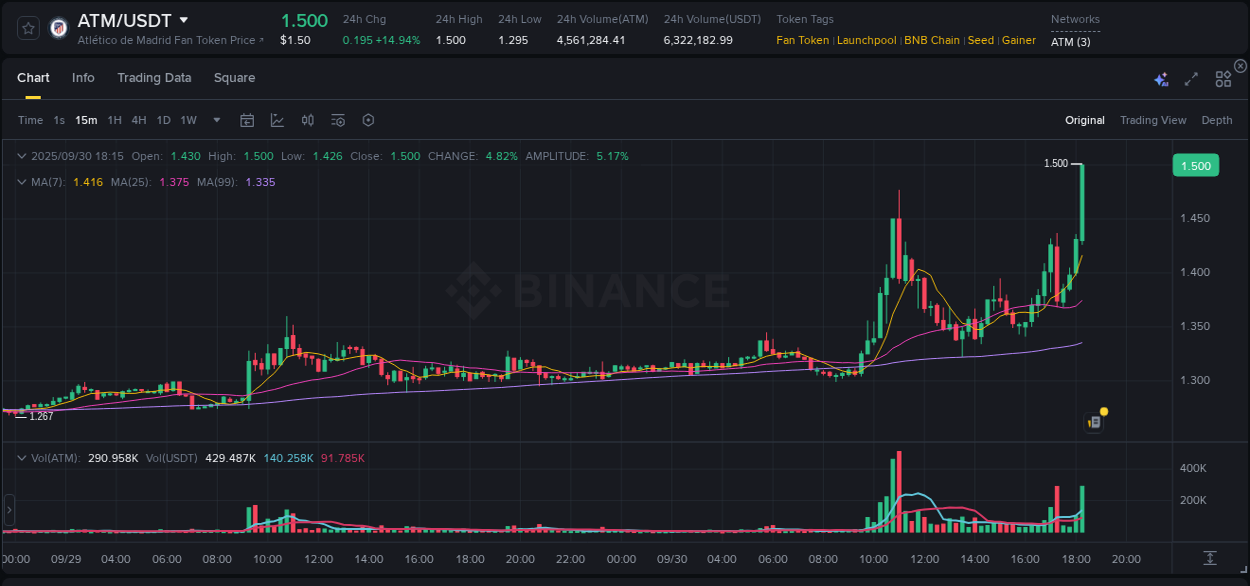This screenshot has height=586, width=1250.
Task: Open the indicator list settings icon
Action: pyautogui.click(x=337, y=120)
